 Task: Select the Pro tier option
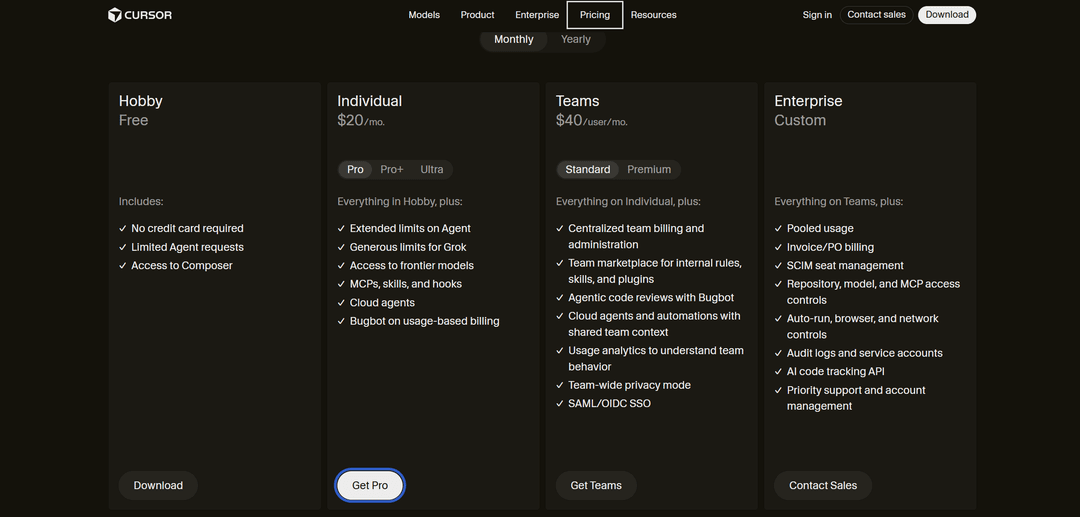[355, 169]
